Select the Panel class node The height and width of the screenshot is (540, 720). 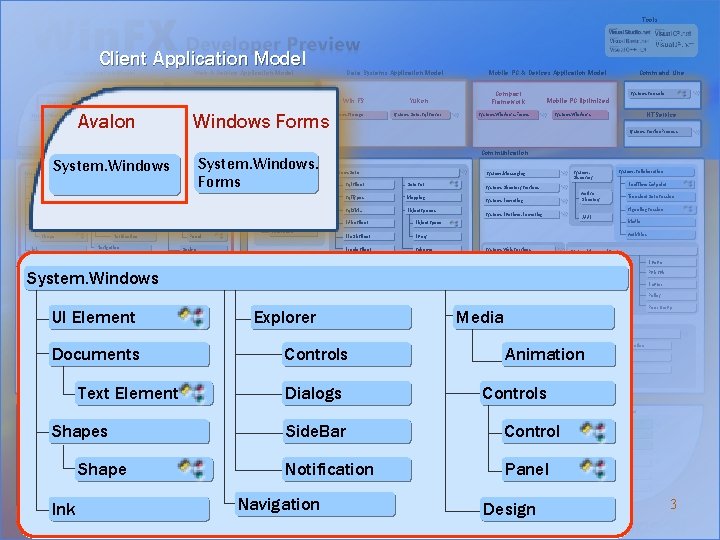point(558,469)
